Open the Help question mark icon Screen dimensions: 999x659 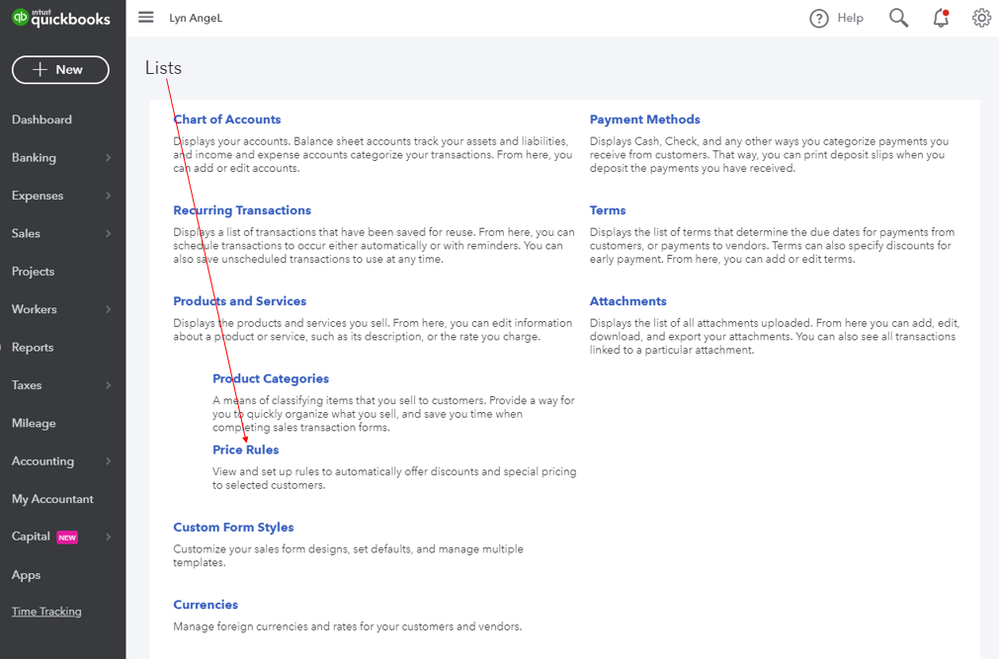click(x=819, y=18)
